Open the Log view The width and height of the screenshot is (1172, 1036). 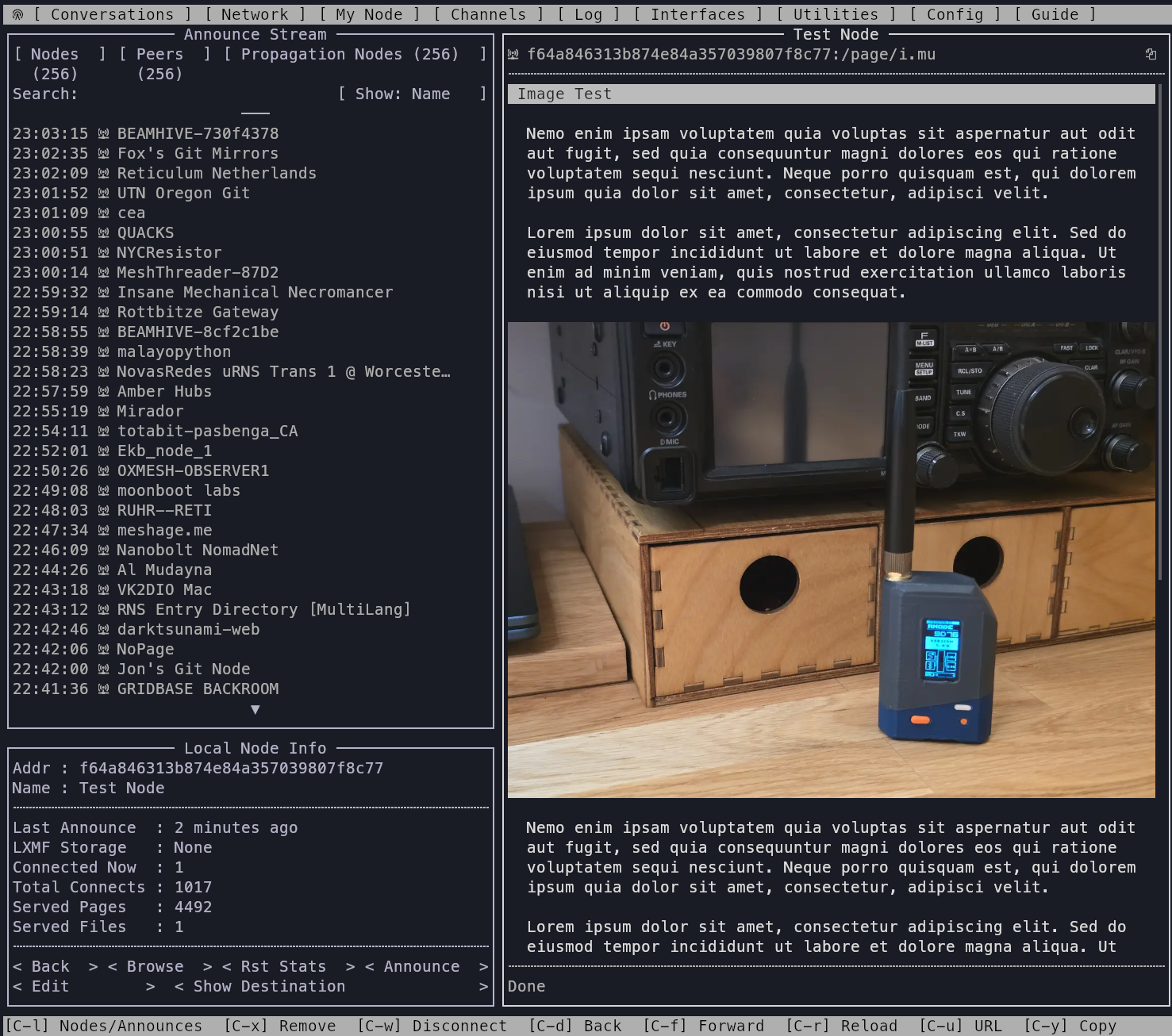pyautogui.click(x=588, y=14)
